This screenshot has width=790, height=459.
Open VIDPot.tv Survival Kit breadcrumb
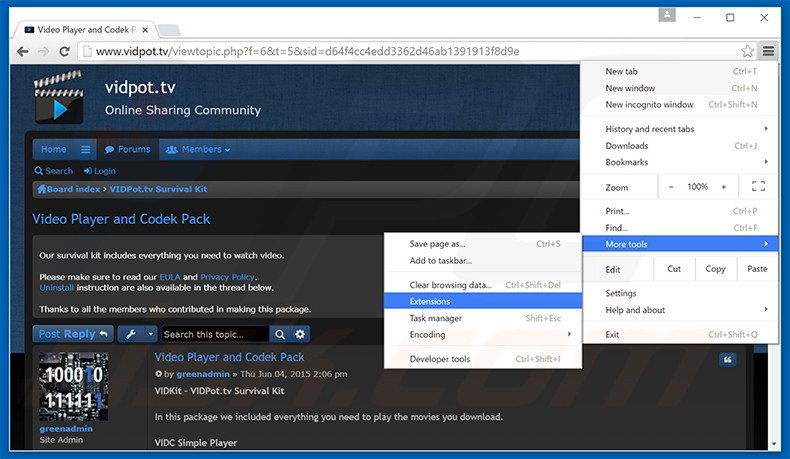pyautogui.click(x=158, y=189)
